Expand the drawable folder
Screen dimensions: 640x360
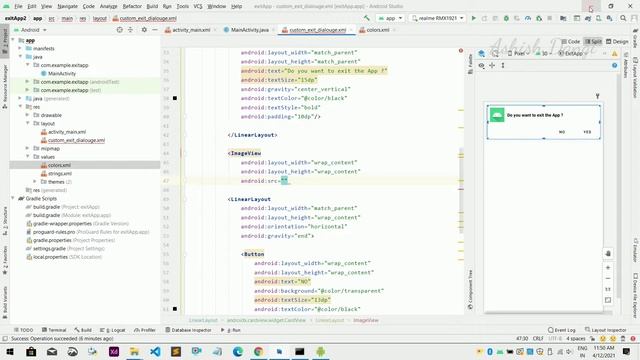[x=28, y=115]
